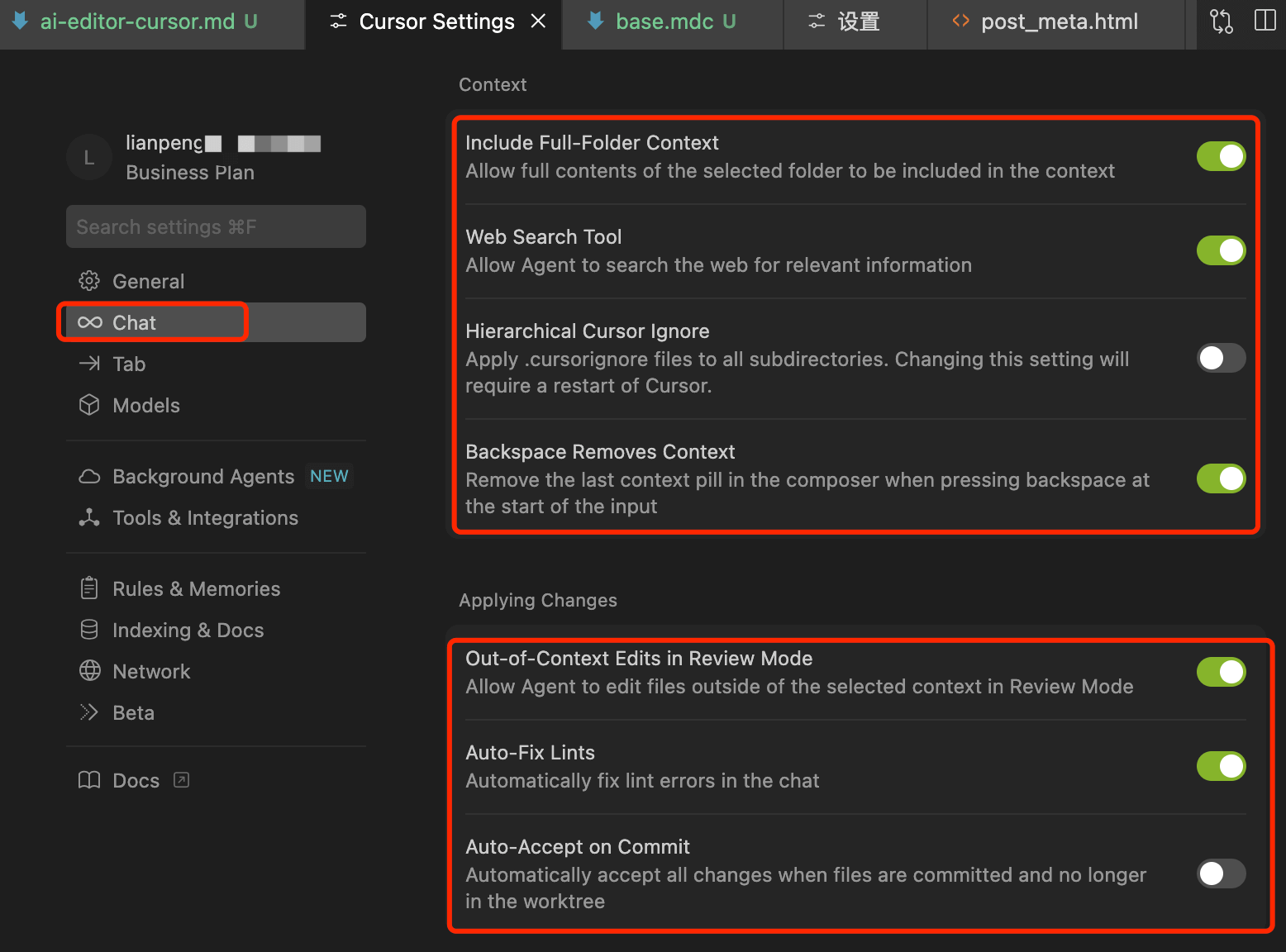
Task: Click the Context section heading
Action: [493, 84]
